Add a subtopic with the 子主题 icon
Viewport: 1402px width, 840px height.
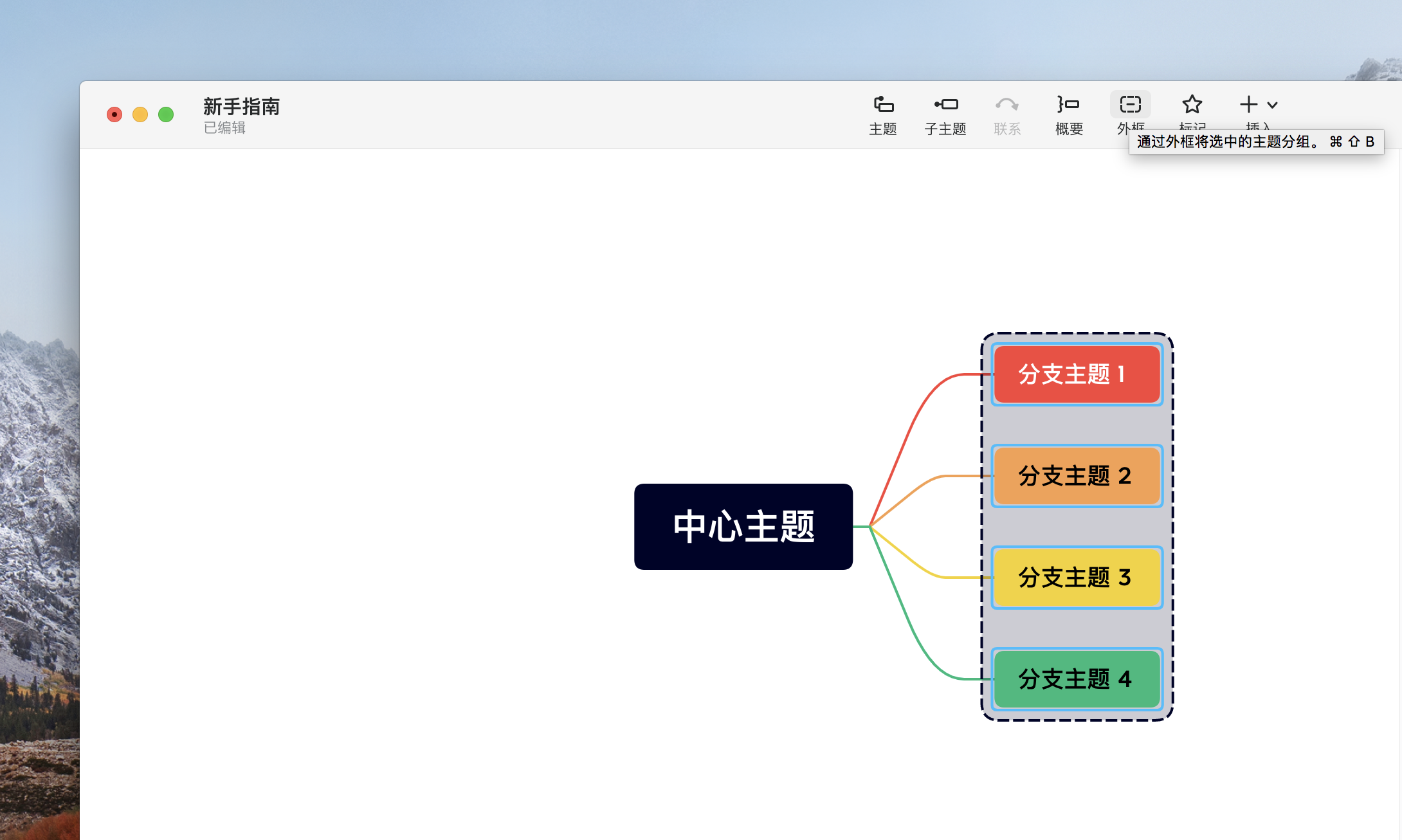pos(945,105)
